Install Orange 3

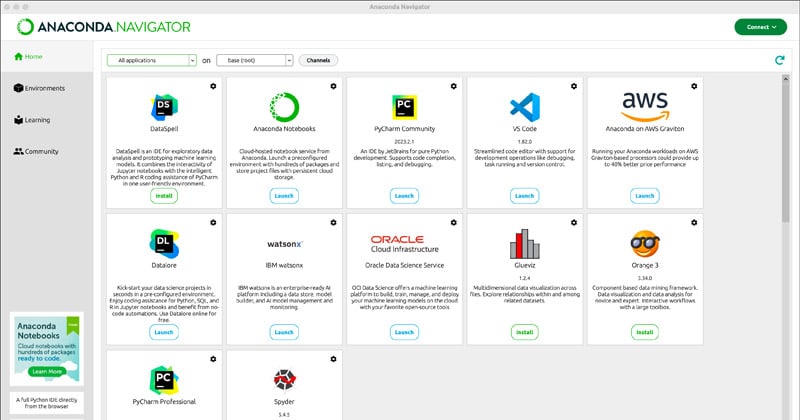[x=645, y=332]
